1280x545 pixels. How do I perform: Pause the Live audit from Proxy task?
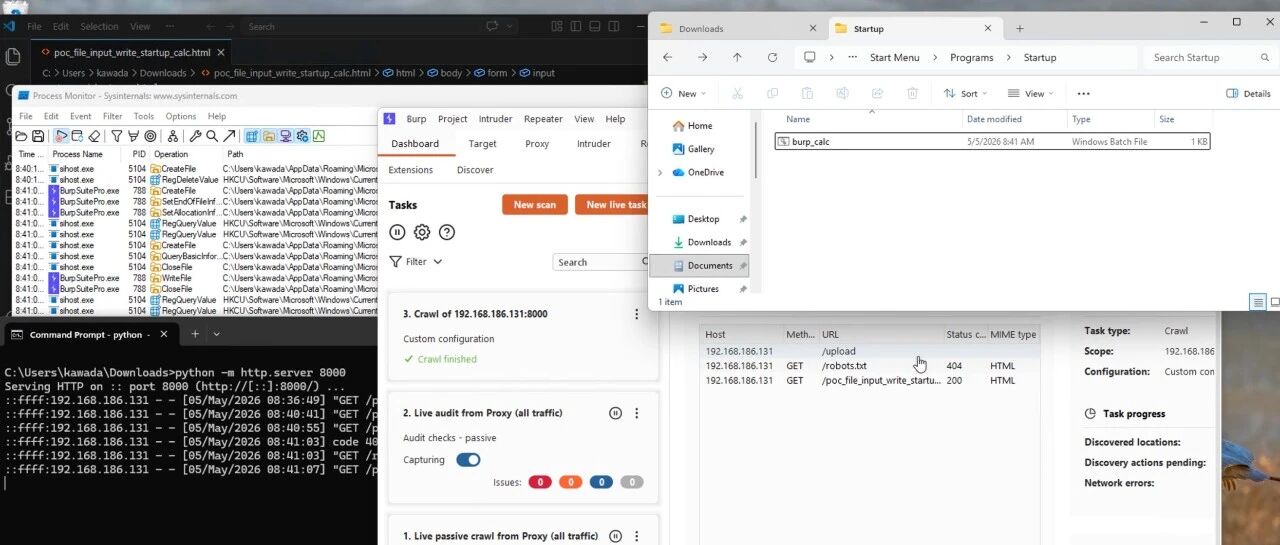pos(615,413)
